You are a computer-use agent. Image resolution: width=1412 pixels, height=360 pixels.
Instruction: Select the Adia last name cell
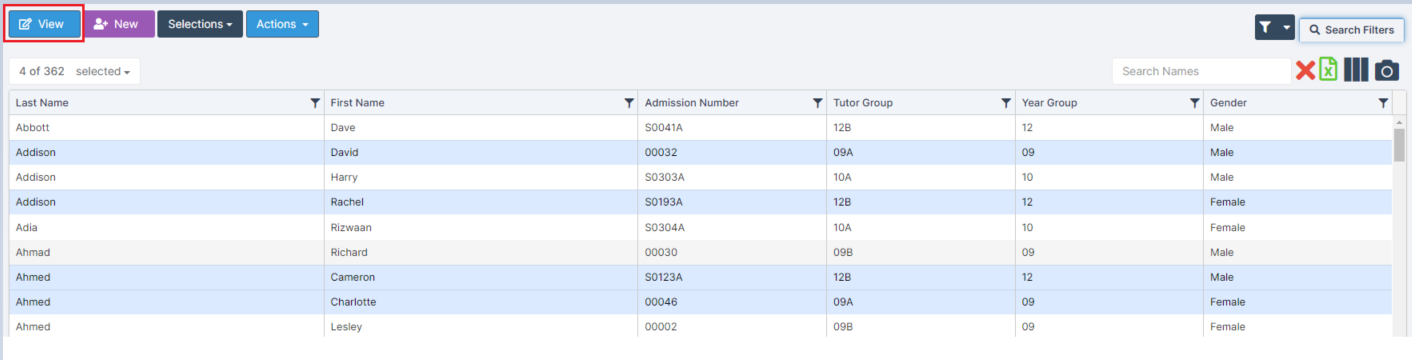(x=27, y=227)
